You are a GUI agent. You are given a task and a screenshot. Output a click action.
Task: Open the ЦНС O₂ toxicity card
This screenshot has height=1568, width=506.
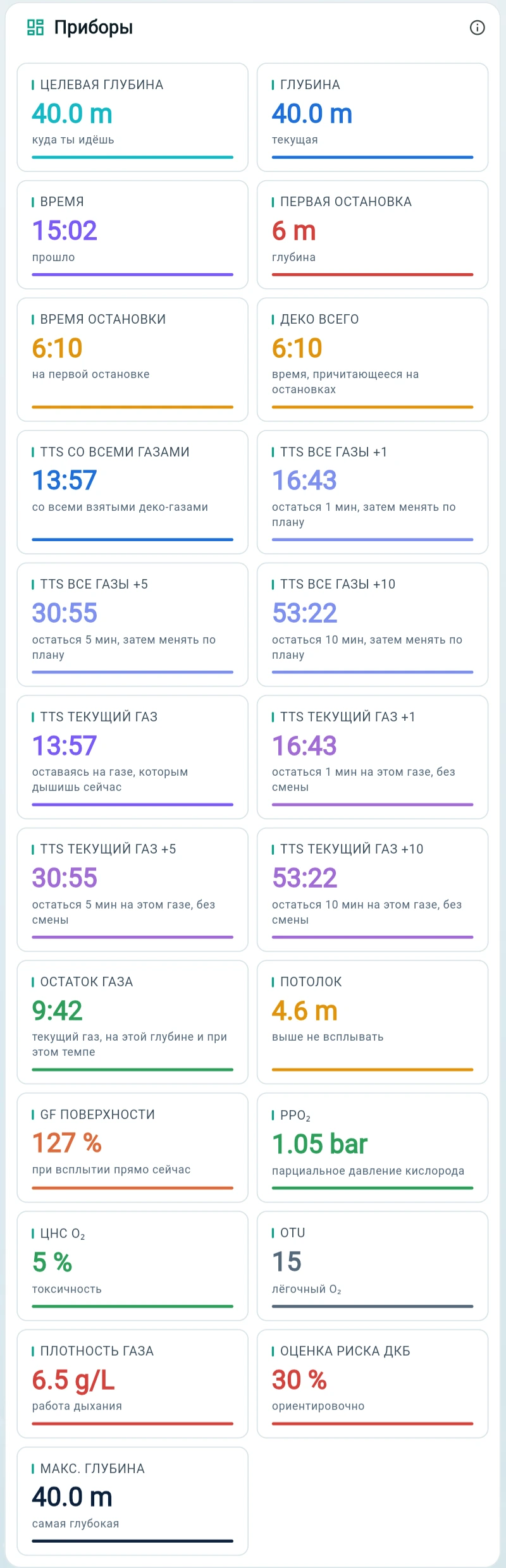(133, 1266)
